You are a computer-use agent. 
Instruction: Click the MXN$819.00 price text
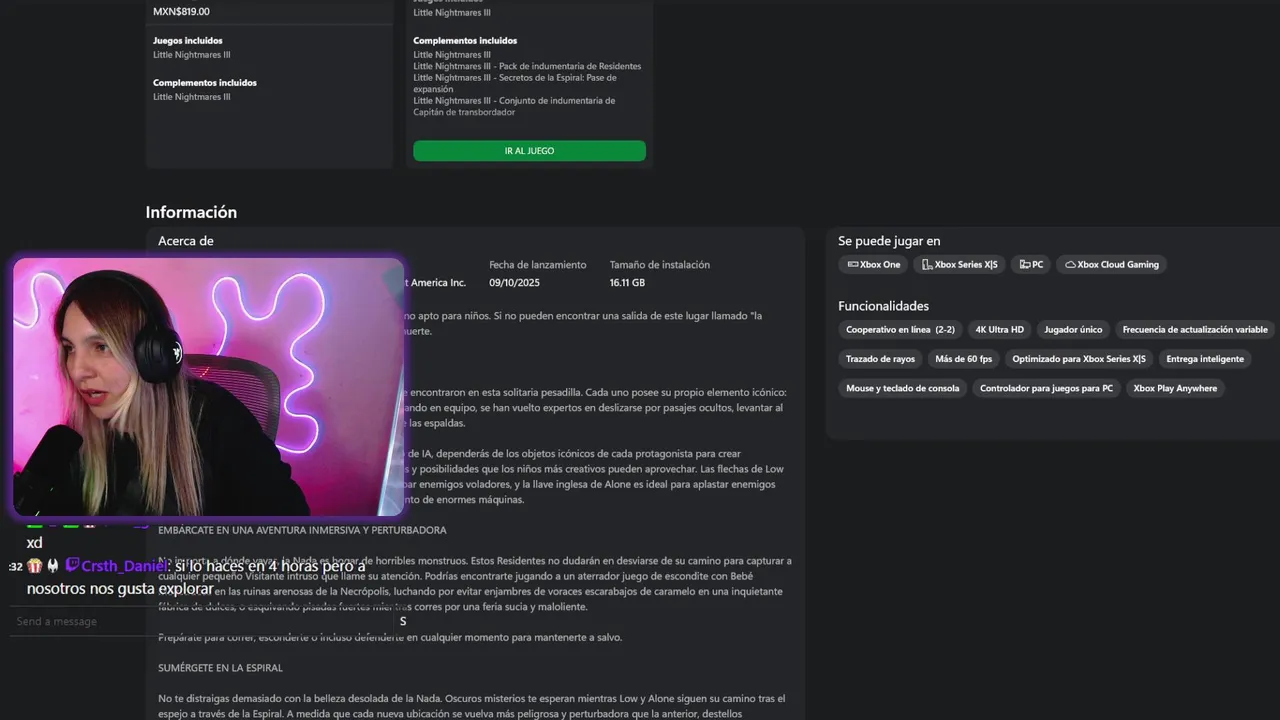click(x=181, y=12)
